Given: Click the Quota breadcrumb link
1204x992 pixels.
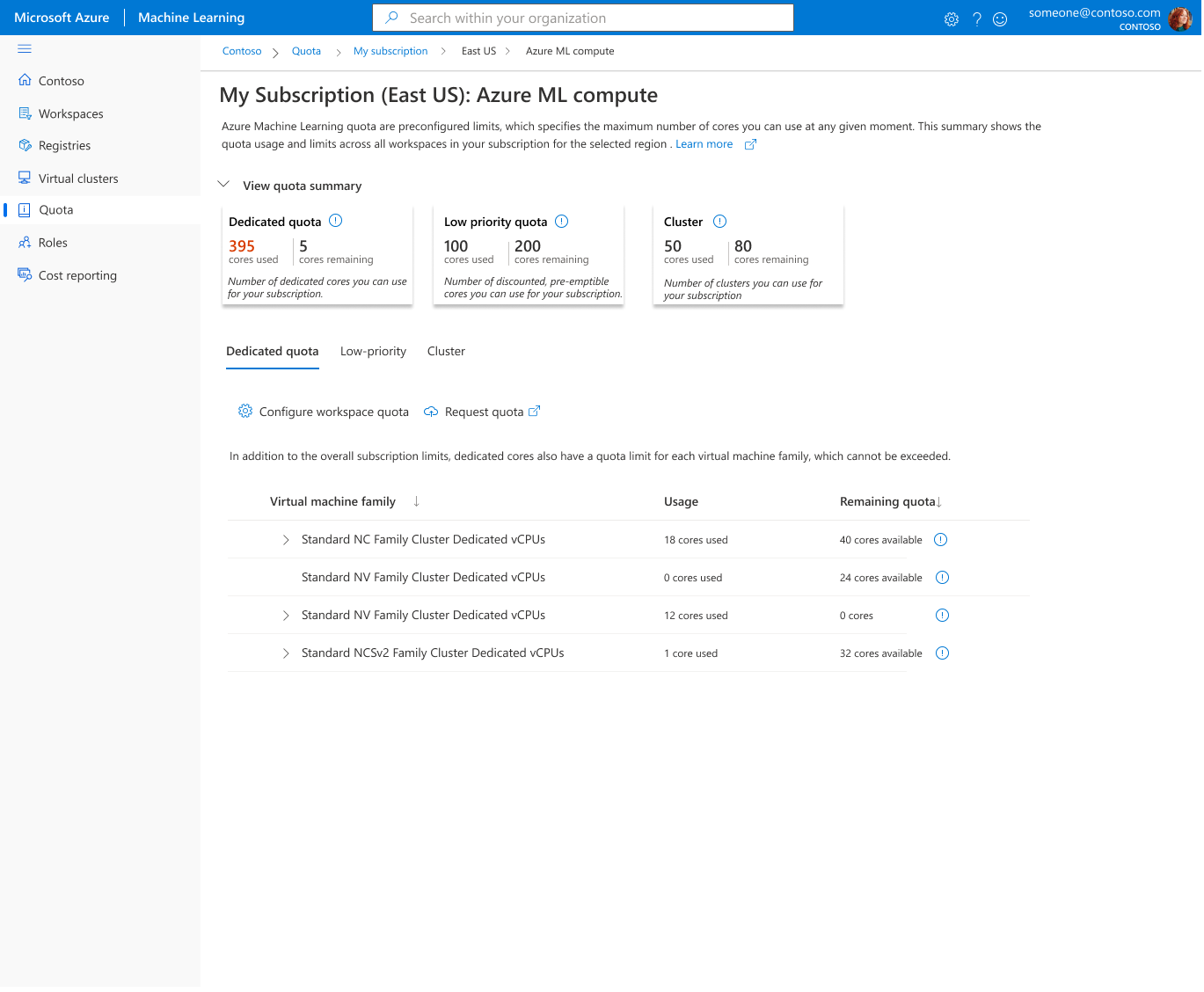Looking at the screenshot, I should 306,51.
